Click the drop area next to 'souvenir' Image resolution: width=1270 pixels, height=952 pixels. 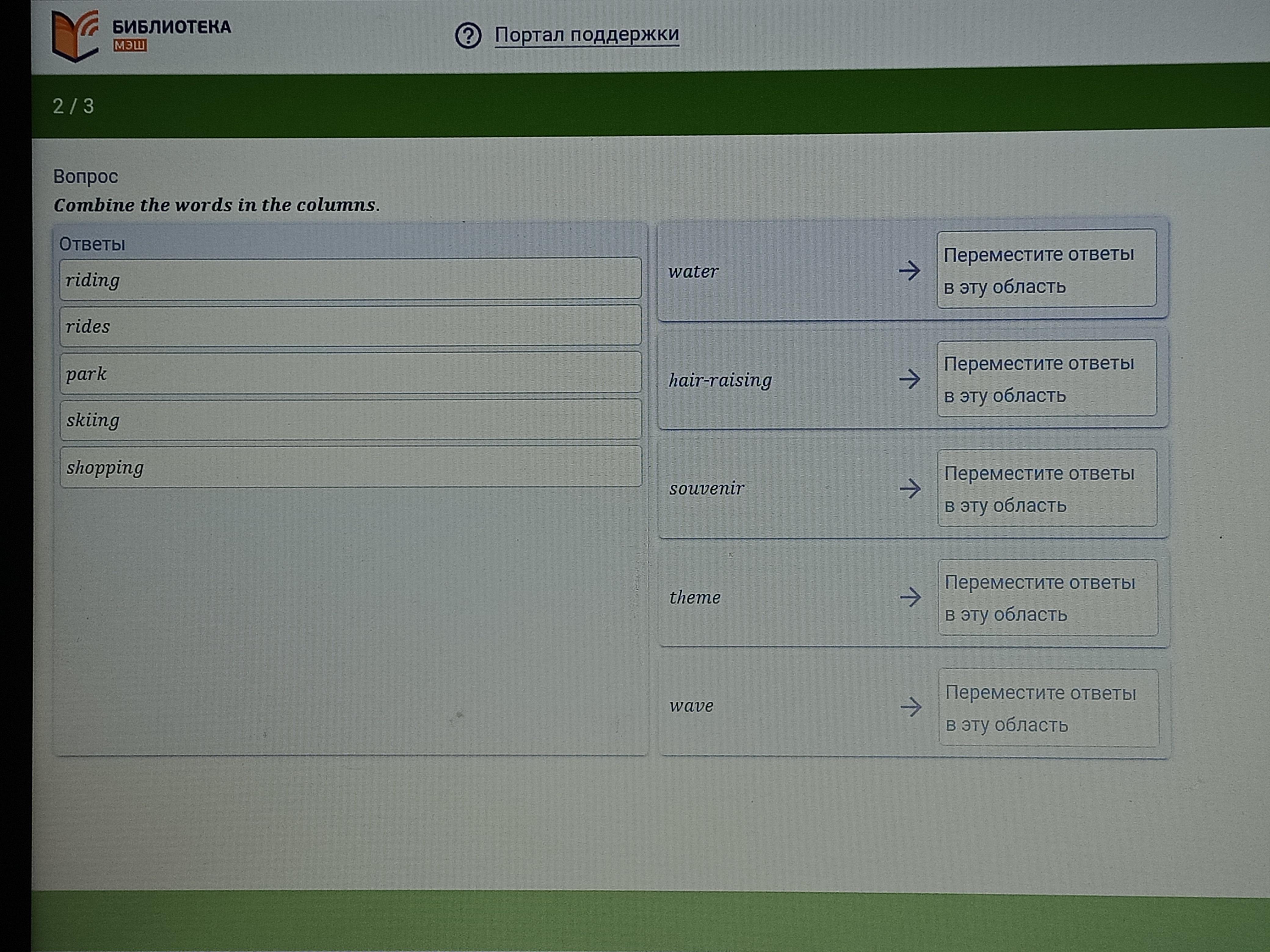point(1047,488)
